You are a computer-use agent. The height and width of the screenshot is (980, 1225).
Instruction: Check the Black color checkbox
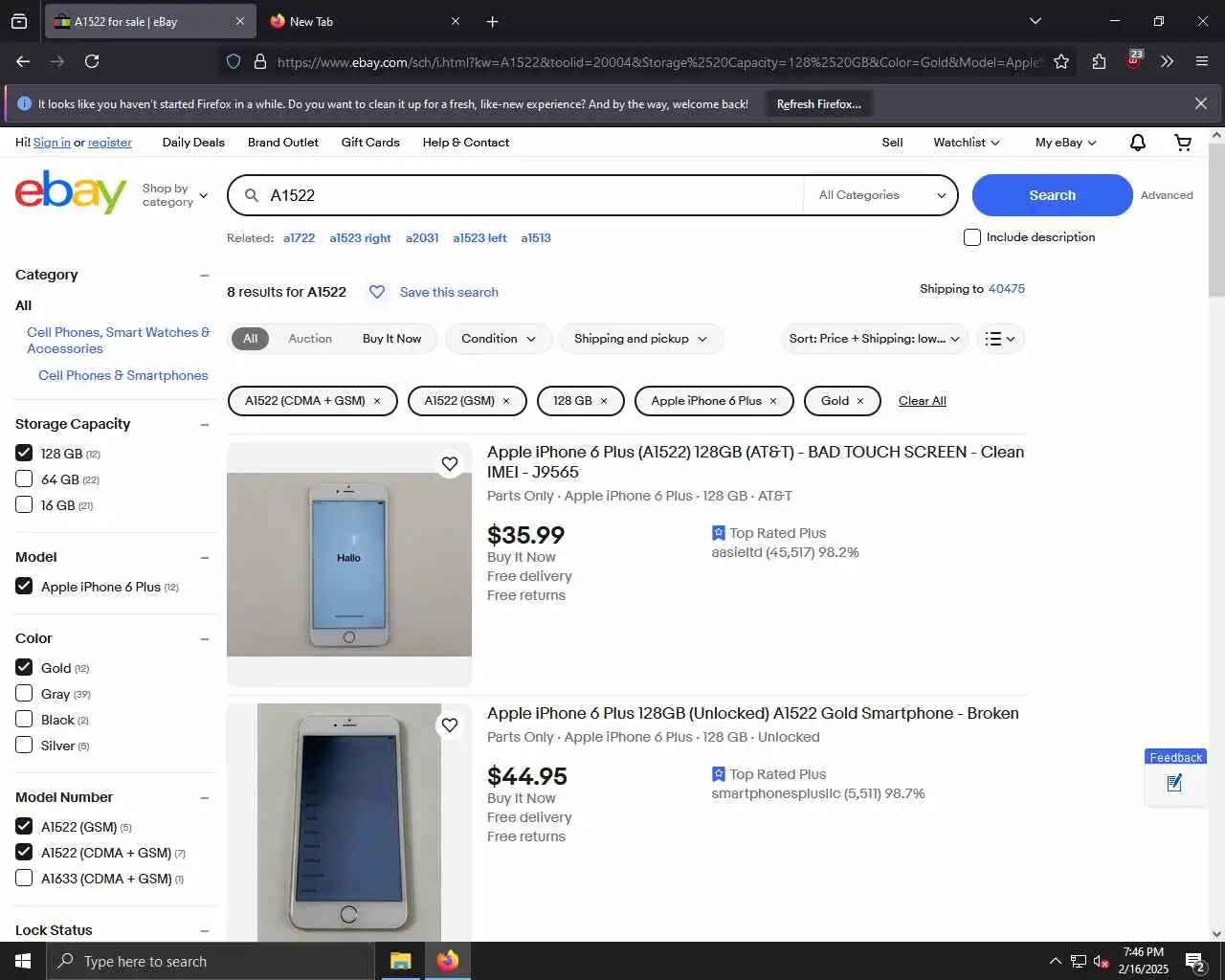24,719
